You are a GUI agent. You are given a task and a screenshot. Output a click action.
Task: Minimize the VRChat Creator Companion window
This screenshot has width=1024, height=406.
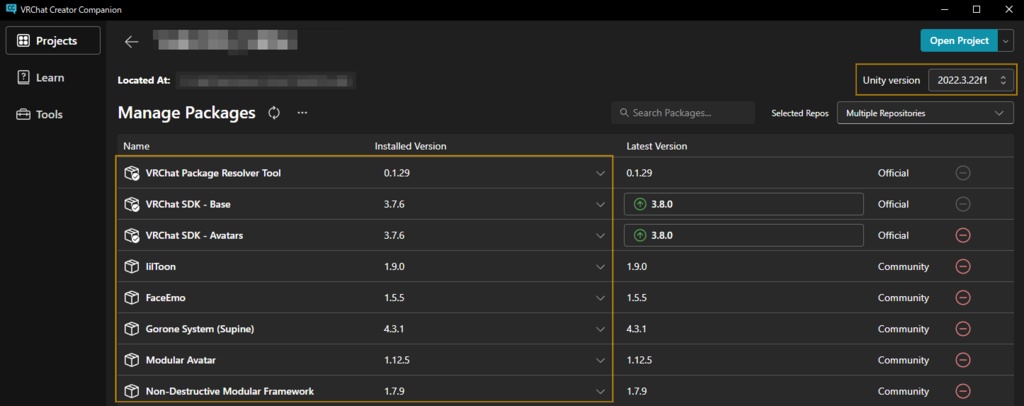click(x=944, y=9)
